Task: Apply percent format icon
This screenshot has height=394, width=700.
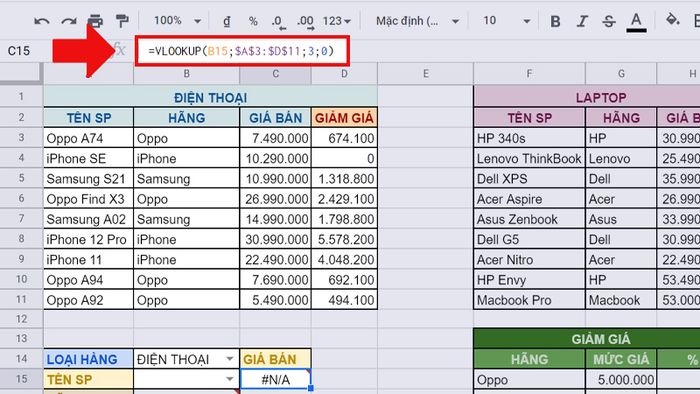Action: coord(253,21)
